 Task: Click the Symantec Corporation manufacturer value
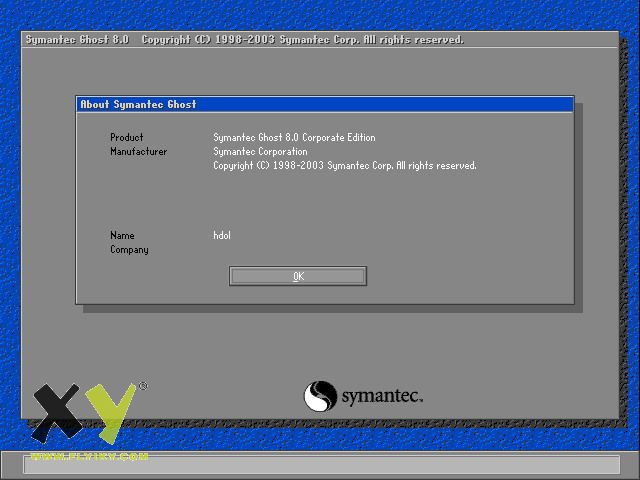260,152
